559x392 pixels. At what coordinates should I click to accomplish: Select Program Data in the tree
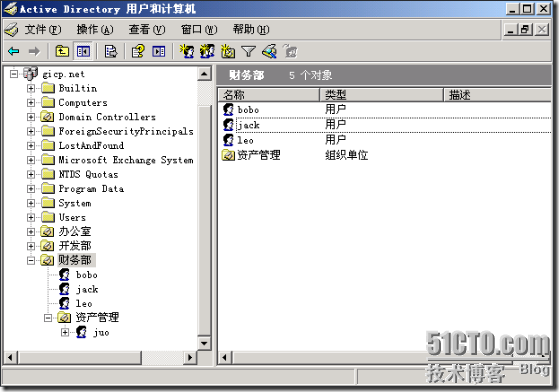91,189
